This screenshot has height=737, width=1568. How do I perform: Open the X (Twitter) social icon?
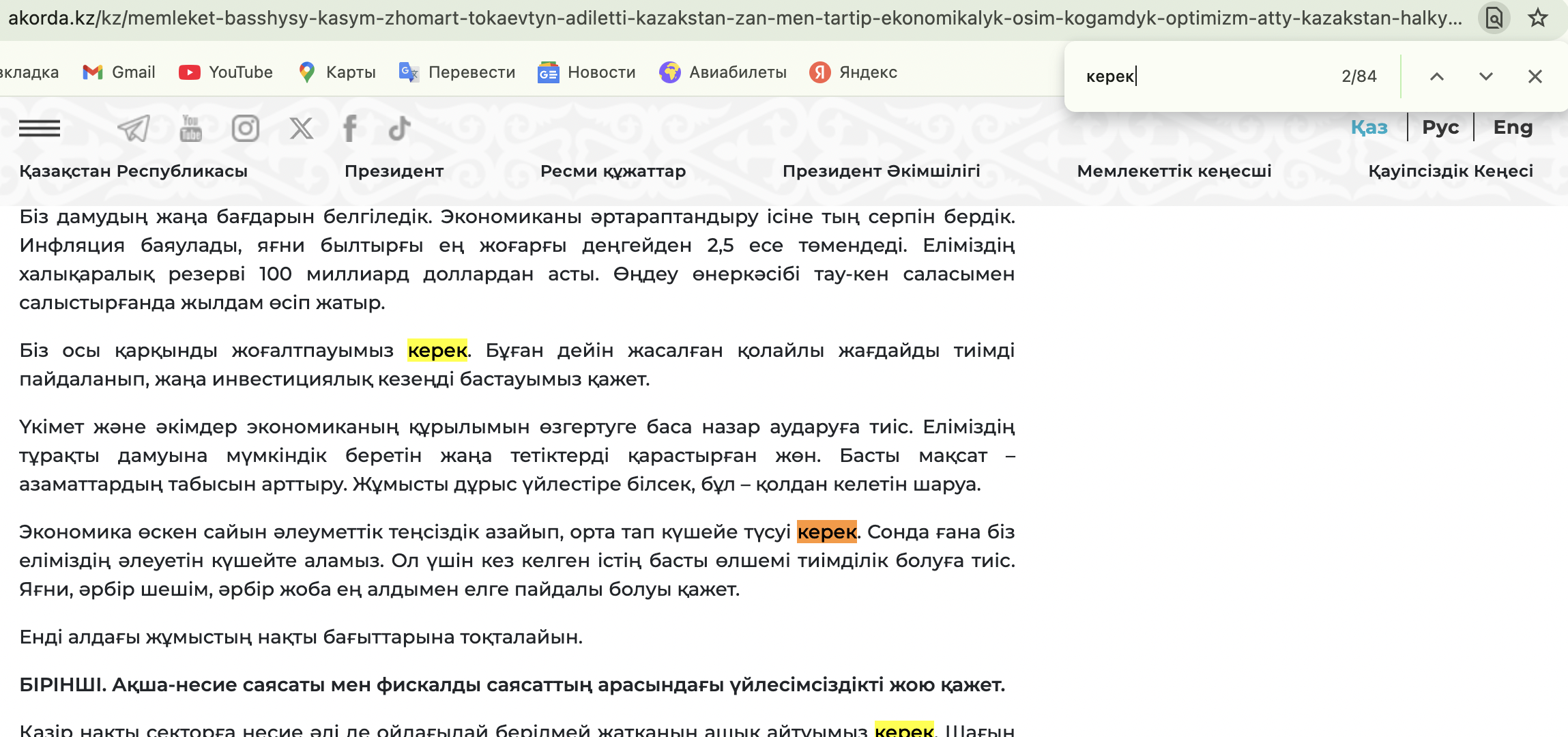301,128
